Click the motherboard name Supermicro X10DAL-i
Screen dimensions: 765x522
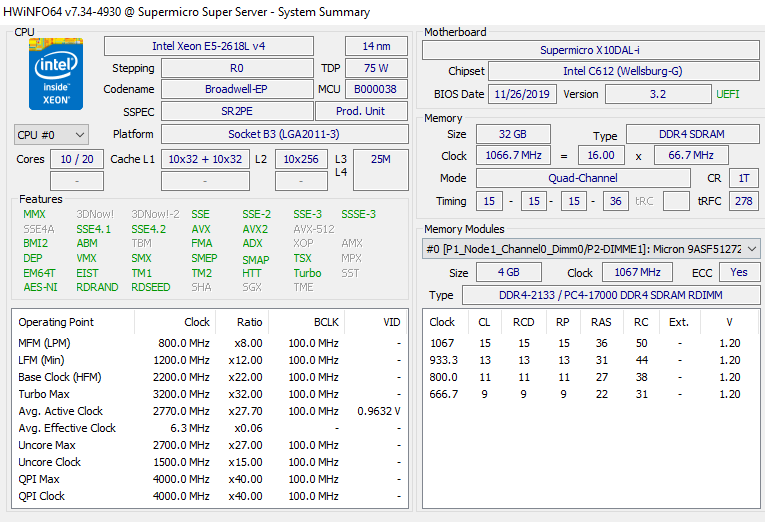(x=591, y=50)
